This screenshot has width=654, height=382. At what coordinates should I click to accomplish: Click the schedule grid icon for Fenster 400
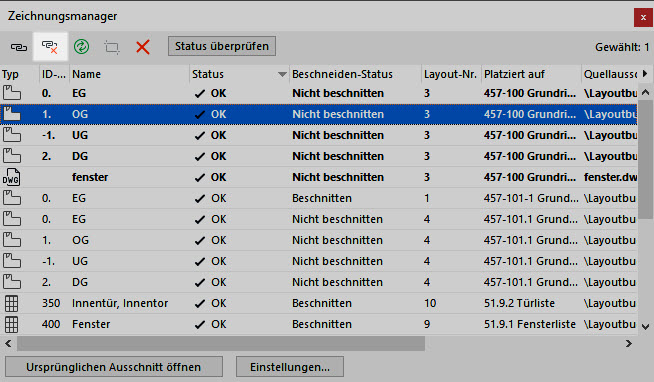tap(11, 324)
